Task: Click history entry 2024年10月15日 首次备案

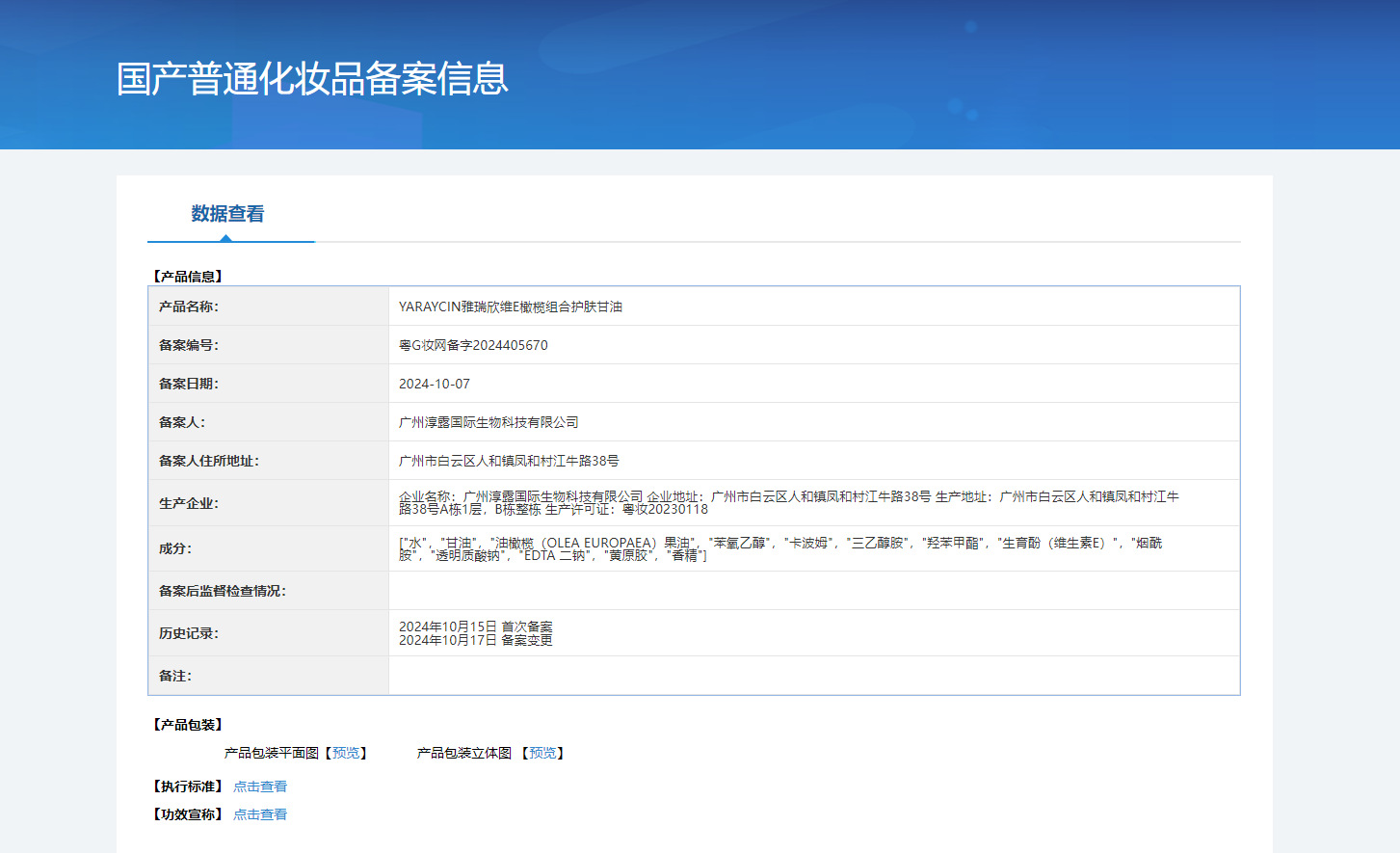Action: tap(476, 626)
